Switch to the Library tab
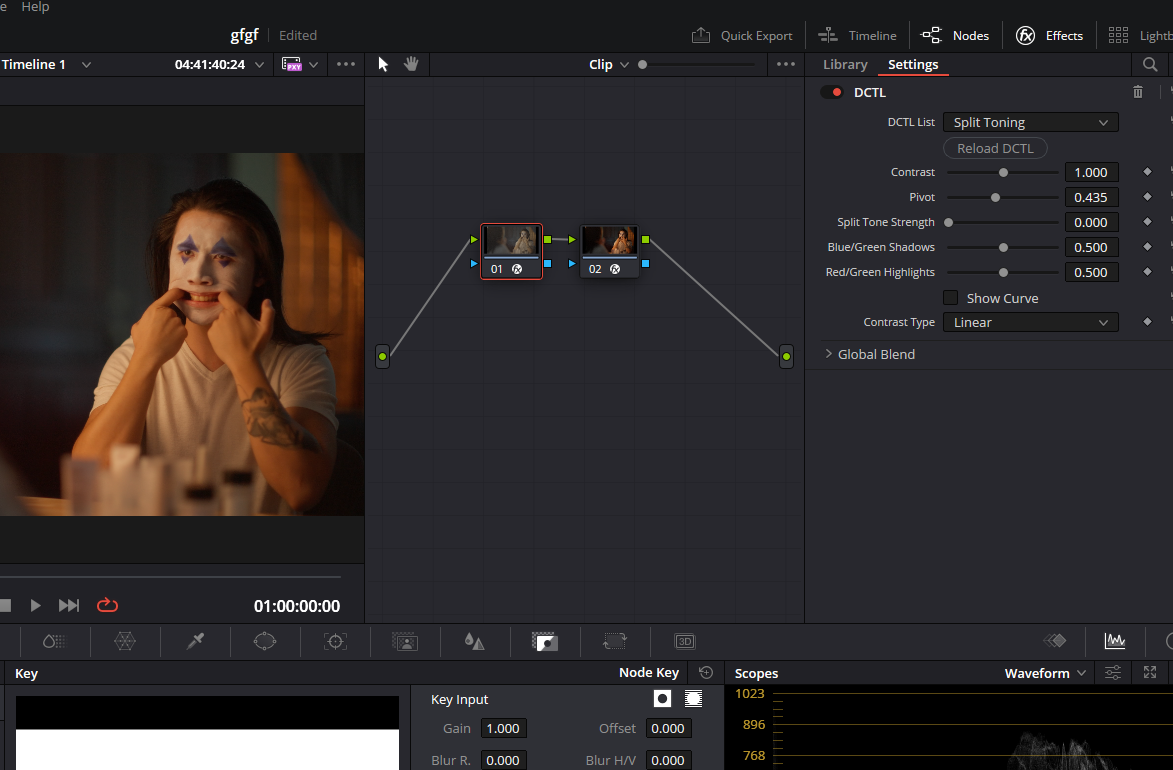Screen dimensions: 1173x770 point(845,63)
